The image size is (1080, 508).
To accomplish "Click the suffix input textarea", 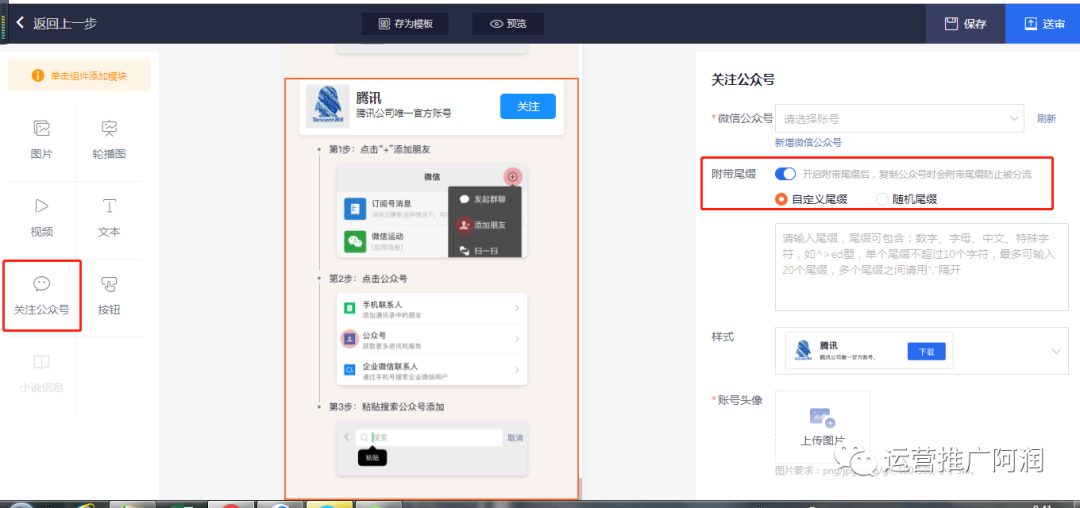I will pyautogui.click(x=922, y=267).
